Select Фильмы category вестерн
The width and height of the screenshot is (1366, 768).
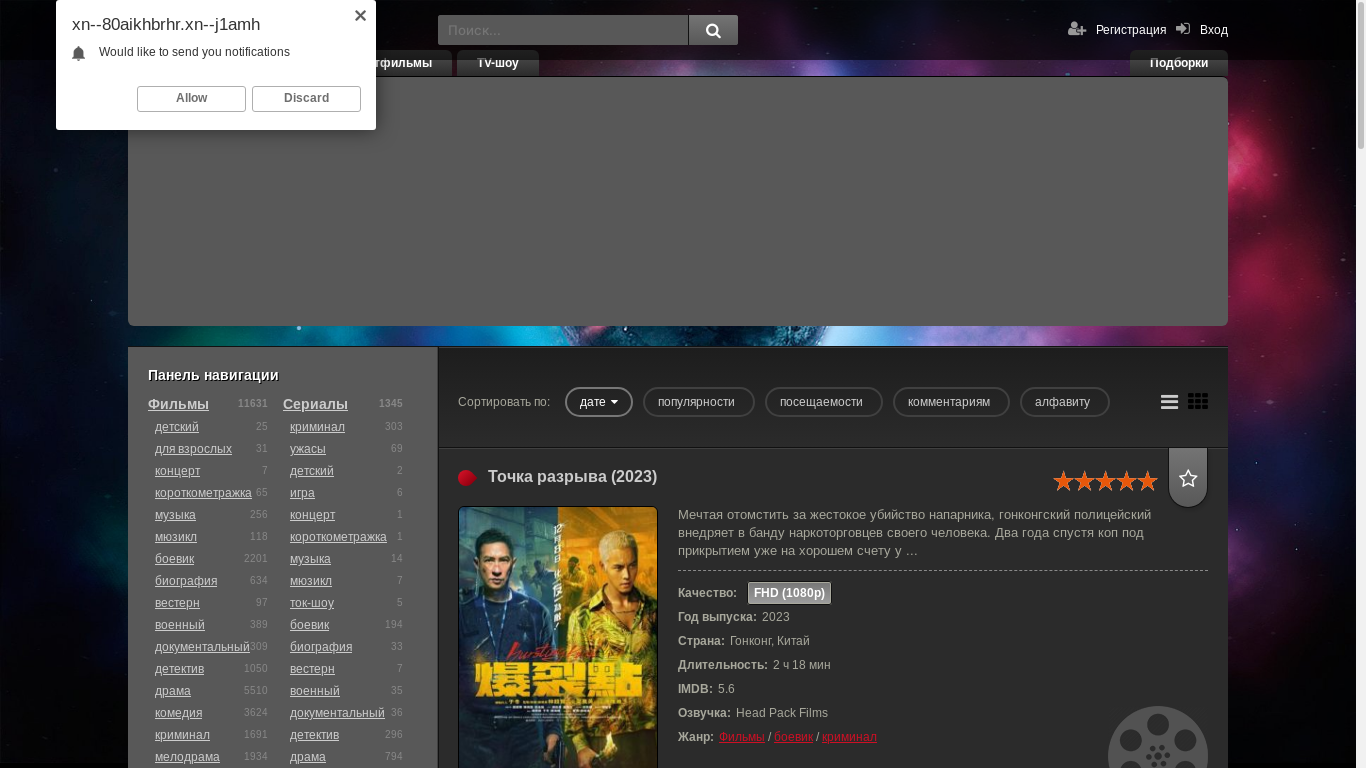177,603
